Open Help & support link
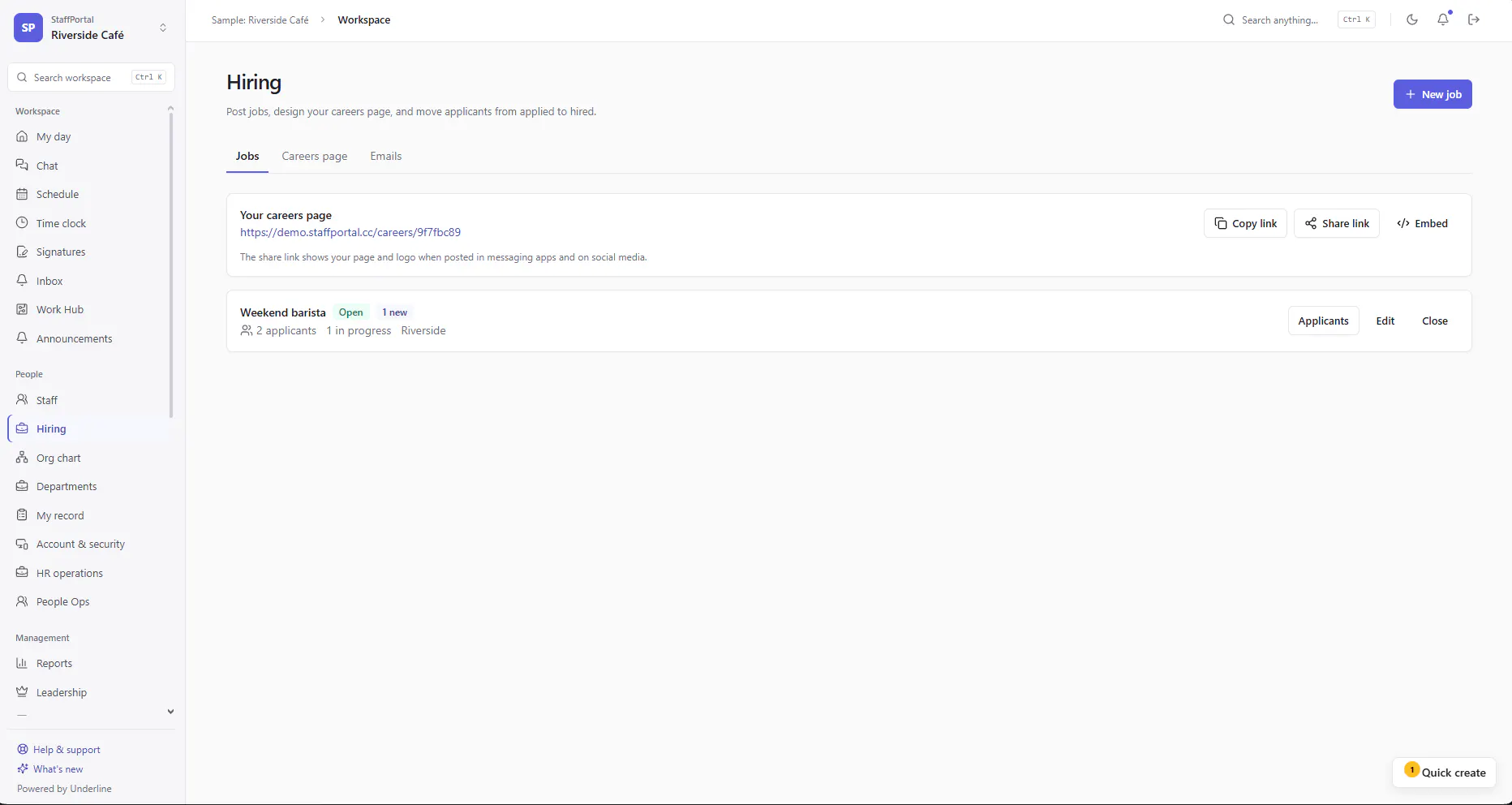This screenshot has height=805, width=1512. [x=59, y=750]
